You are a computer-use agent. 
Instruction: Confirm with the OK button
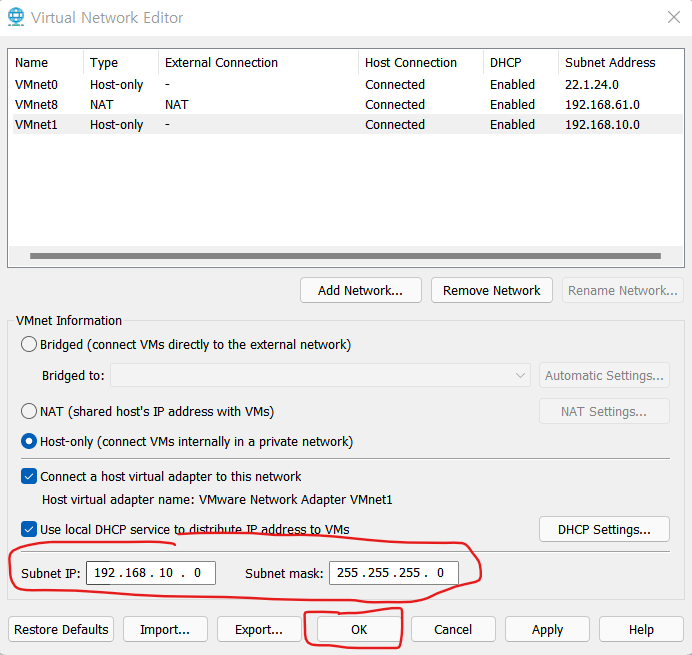click(359, 629)
